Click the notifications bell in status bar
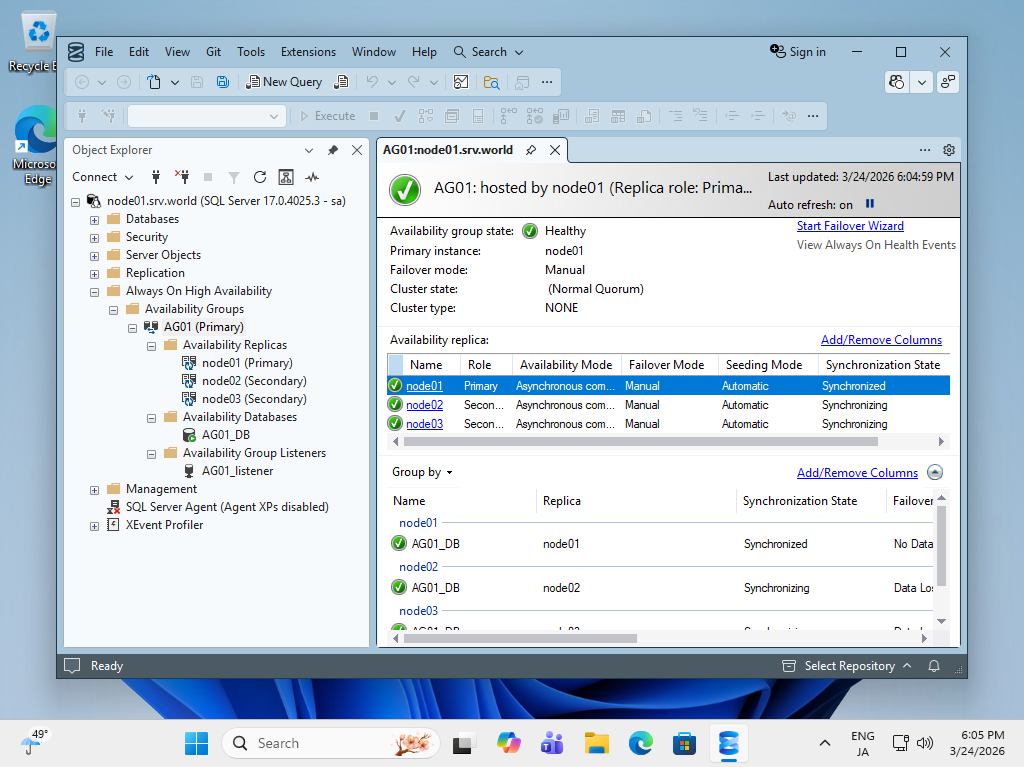 coord(934,666)
